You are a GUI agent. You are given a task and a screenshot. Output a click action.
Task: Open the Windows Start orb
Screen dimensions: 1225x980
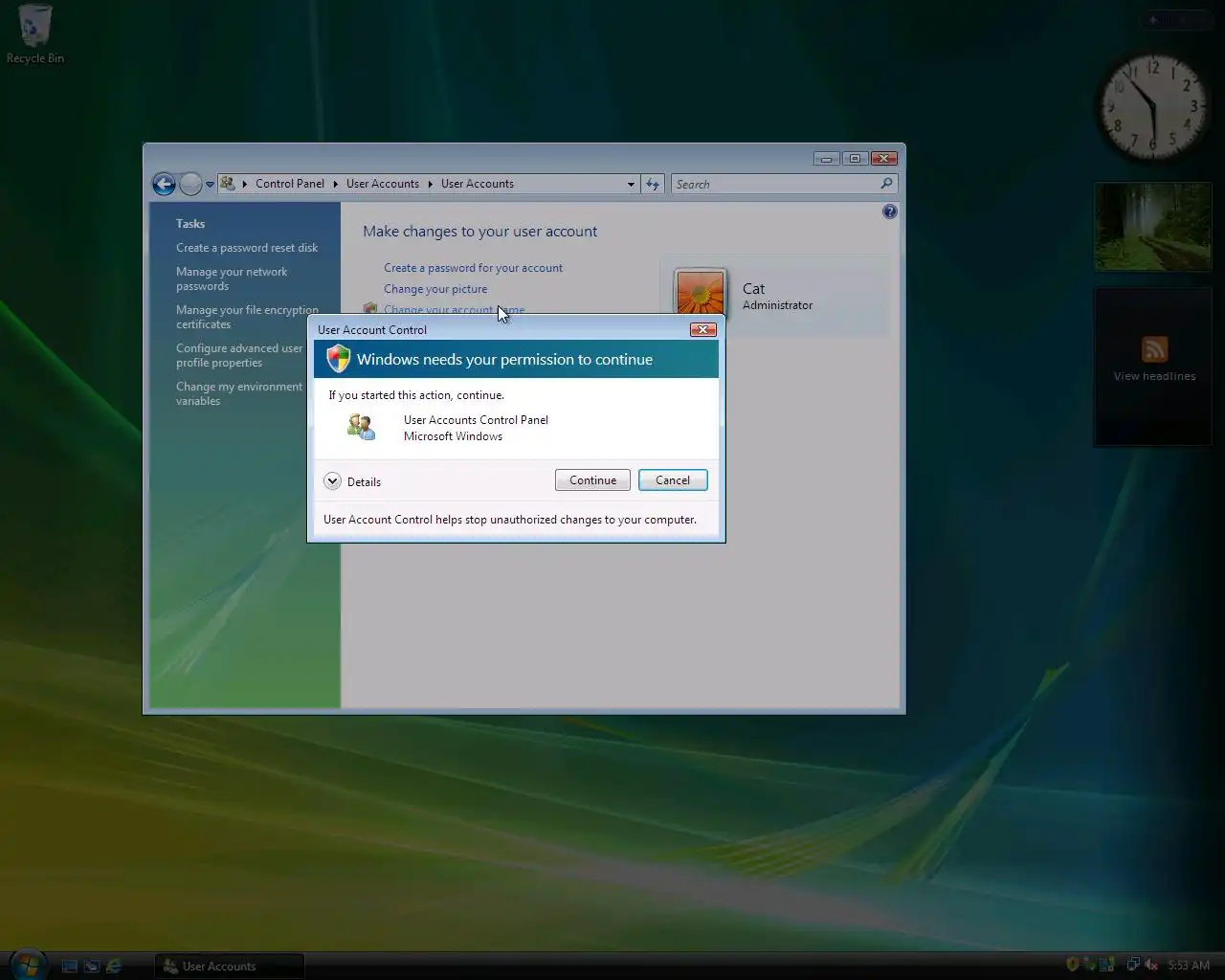point(27,963)
